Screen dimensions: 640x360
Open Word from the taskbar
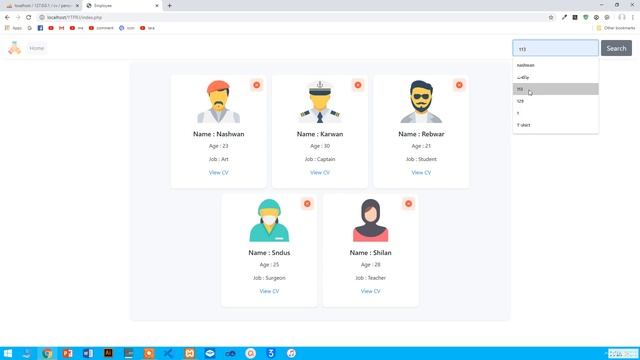[88, 353]
